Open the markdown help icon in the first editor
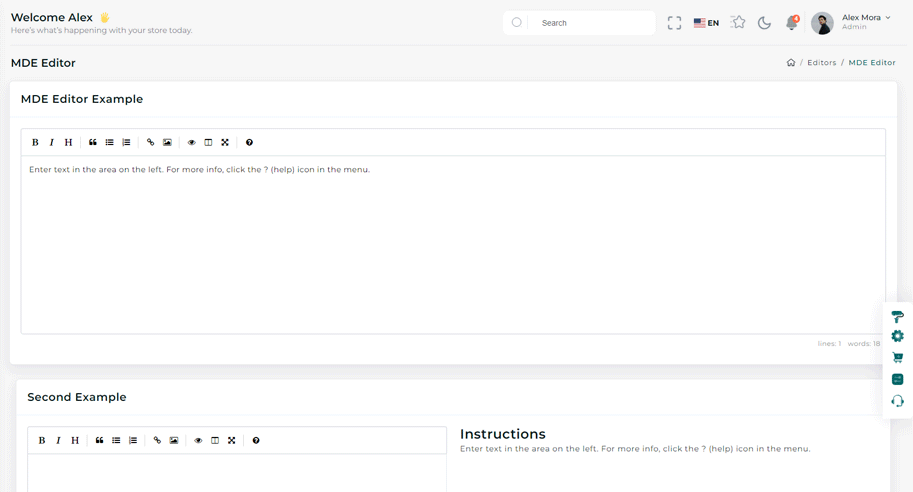This screenshot has height=492, width=913. click(x=249, y=143)
